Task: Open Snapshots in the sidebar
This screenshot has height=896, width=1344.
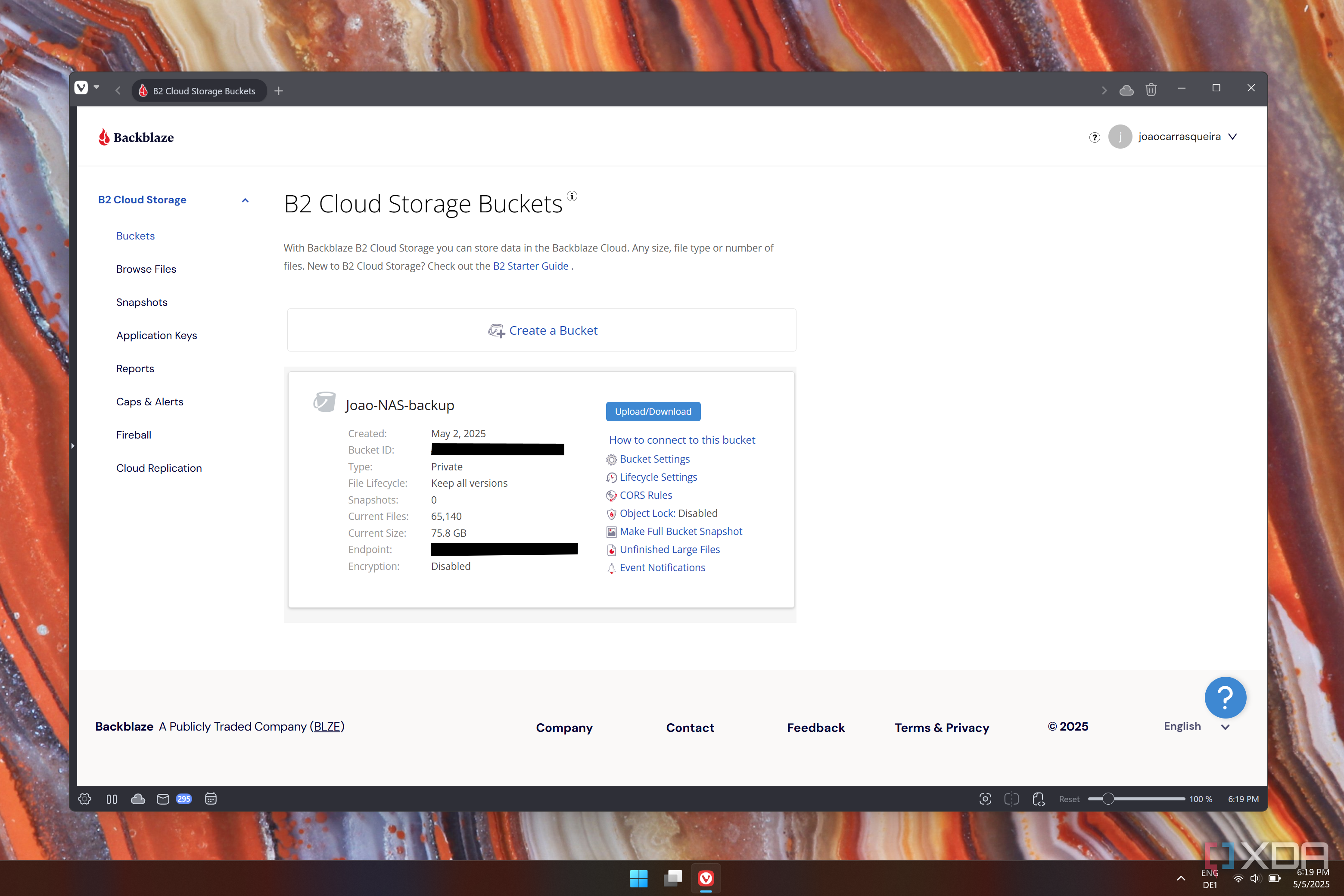Action: tap(142, 302)
